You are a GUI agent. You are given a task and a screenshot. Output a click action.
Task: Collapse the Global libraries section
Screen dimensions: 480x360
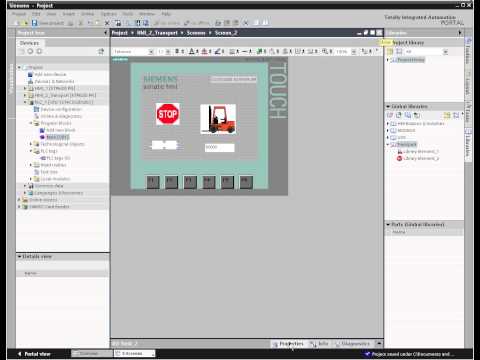388,107
